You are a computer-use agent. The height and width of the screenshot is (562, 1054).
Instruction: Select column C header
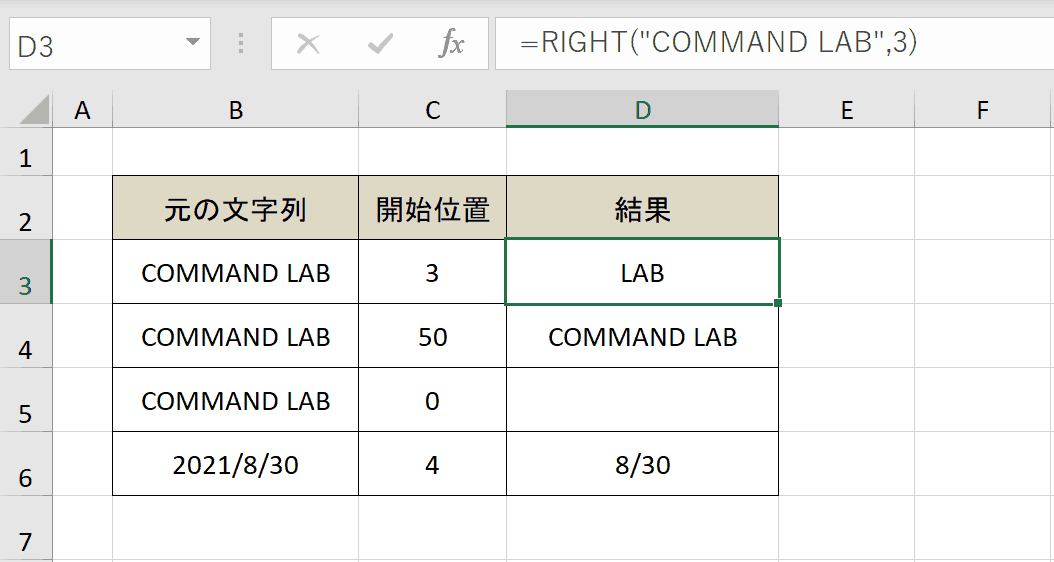pos(432,110)
